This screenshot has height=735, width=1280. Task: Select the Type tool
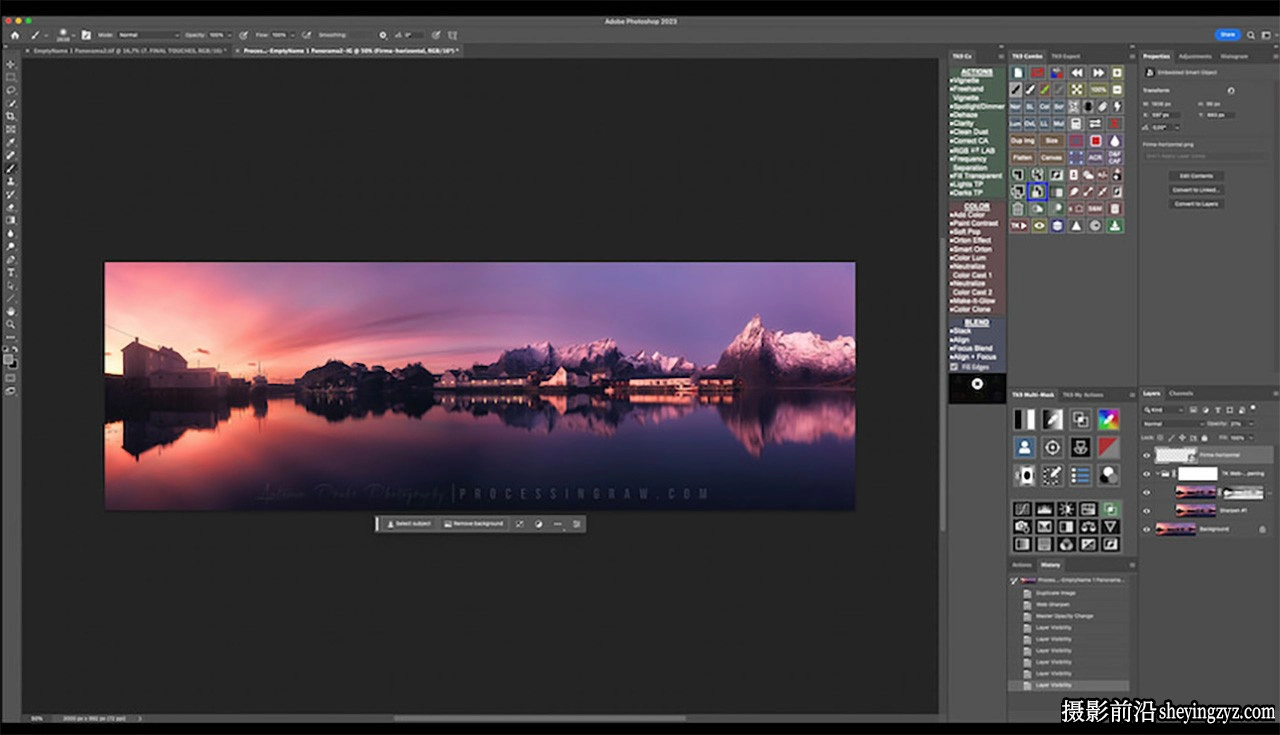(x=11, y=273)
